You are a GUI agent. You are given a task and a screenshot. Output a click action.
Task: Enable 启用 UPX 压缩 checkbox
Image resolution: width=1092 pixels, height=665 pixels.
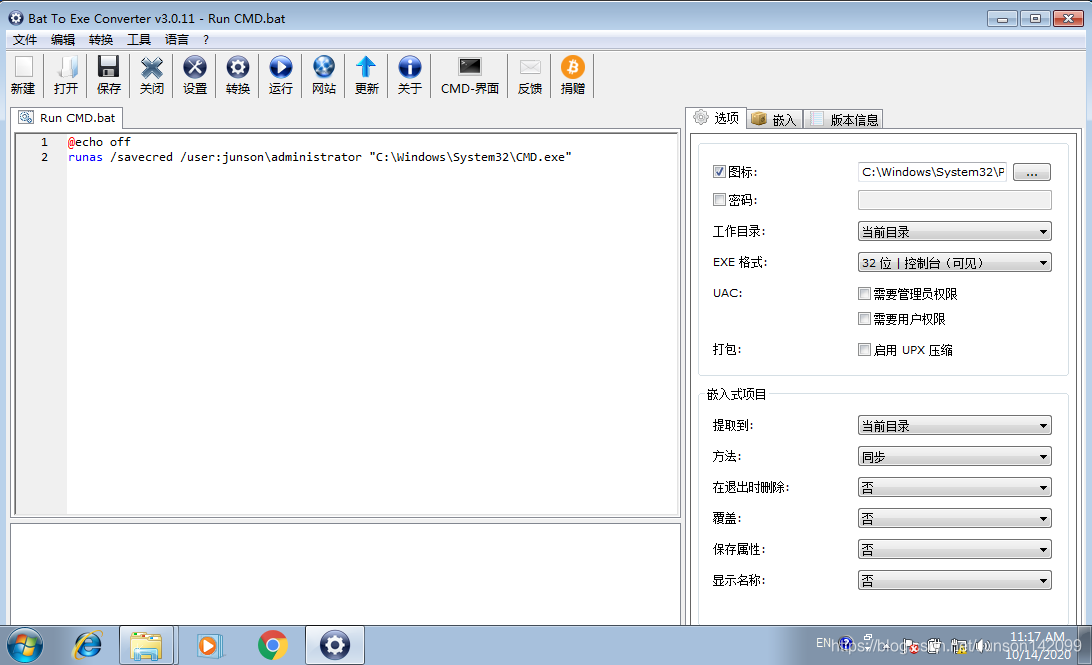click(864, 350)
